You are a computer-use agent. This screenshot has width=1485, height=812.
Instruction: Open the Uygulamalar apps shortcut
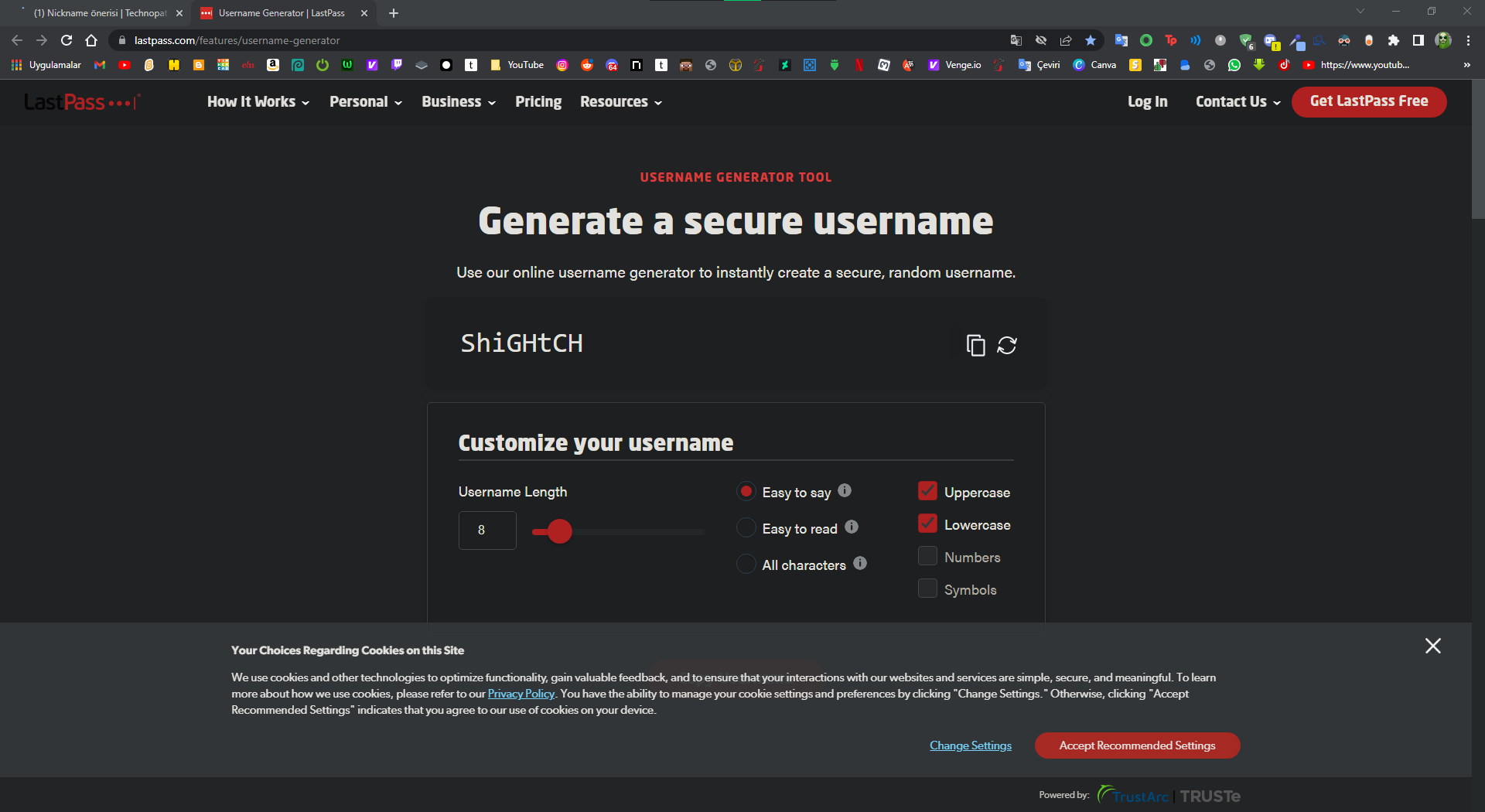[x=46, y=65]
